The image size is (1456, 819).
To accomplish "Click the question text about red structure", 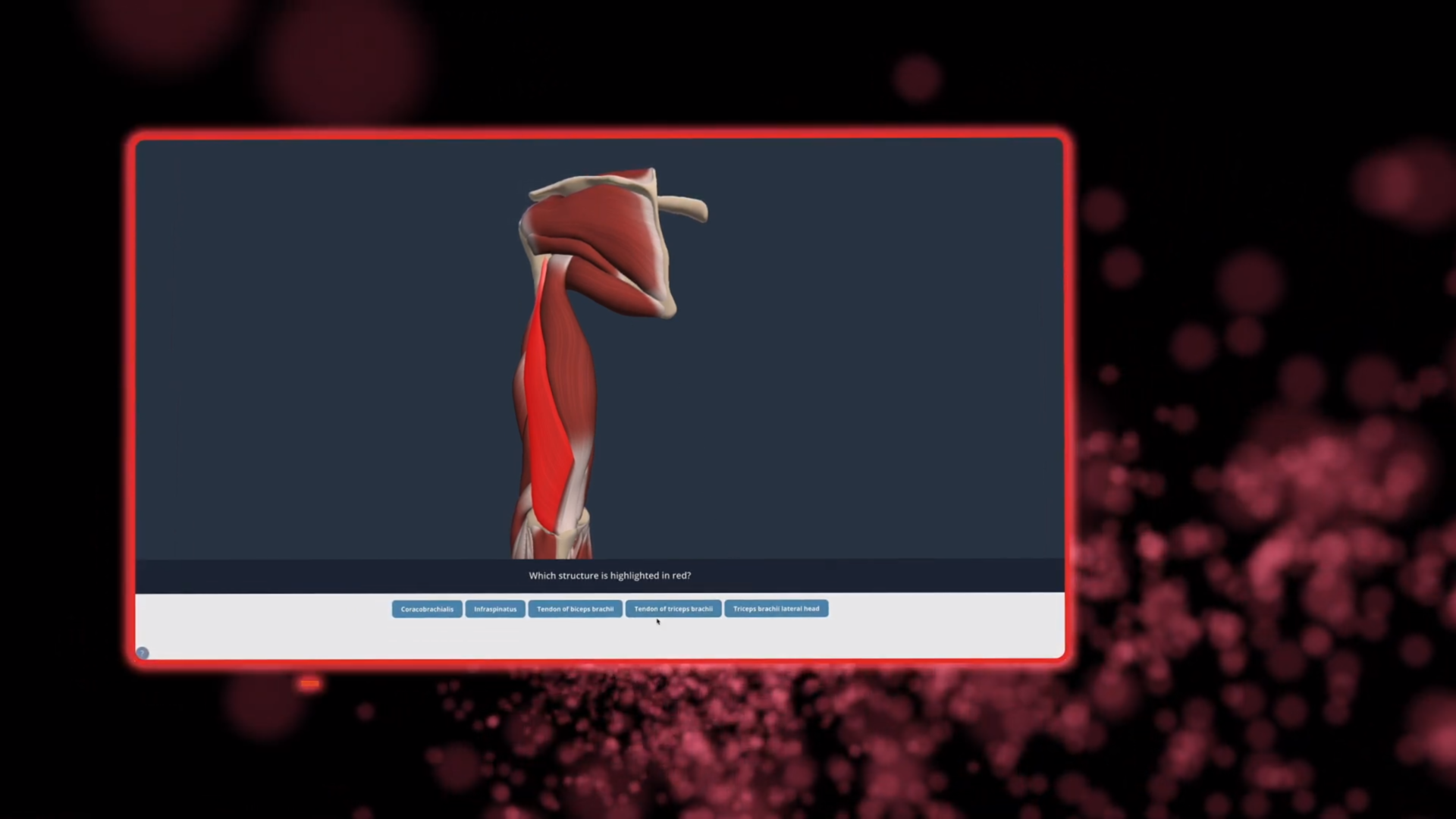I will 609,576.
